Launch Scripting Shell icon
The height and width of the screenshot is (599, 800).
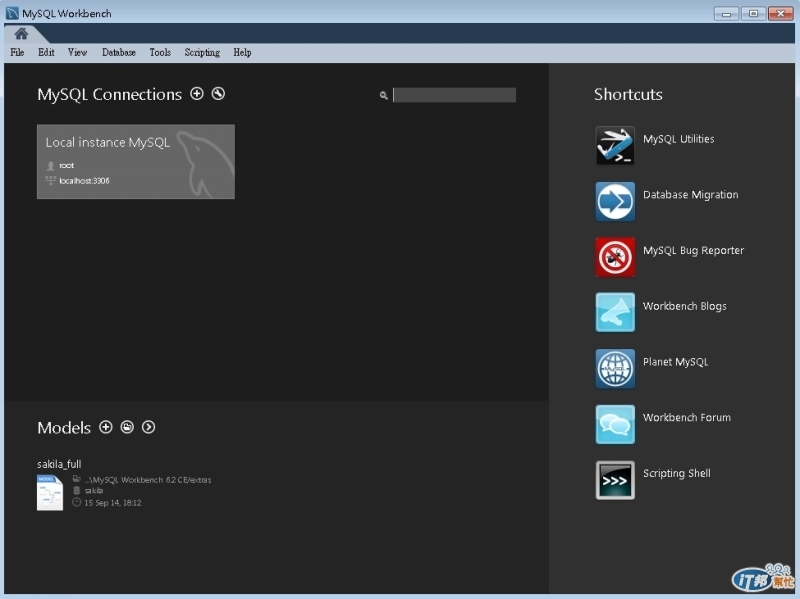tap(615, 480)
